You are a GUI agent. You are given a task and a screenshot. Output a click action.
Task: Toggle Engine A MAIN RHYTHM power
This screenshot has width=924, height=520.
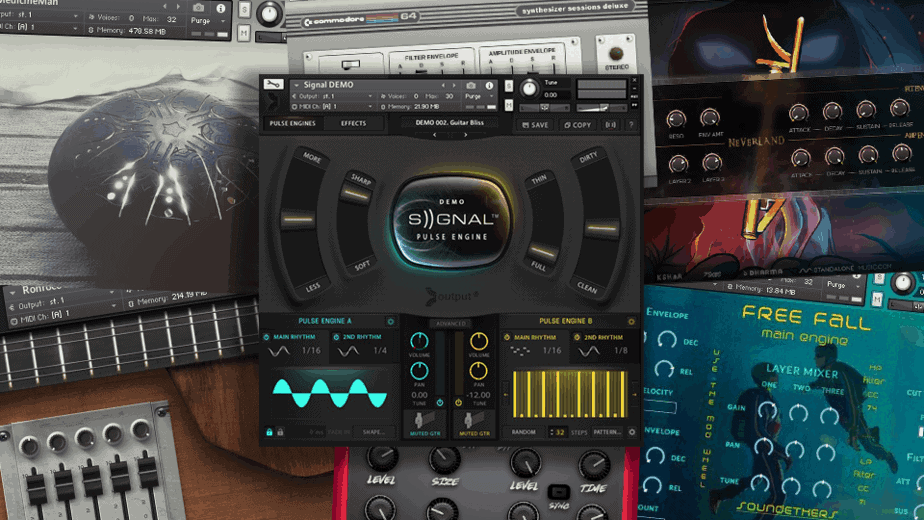coord(266,337)
